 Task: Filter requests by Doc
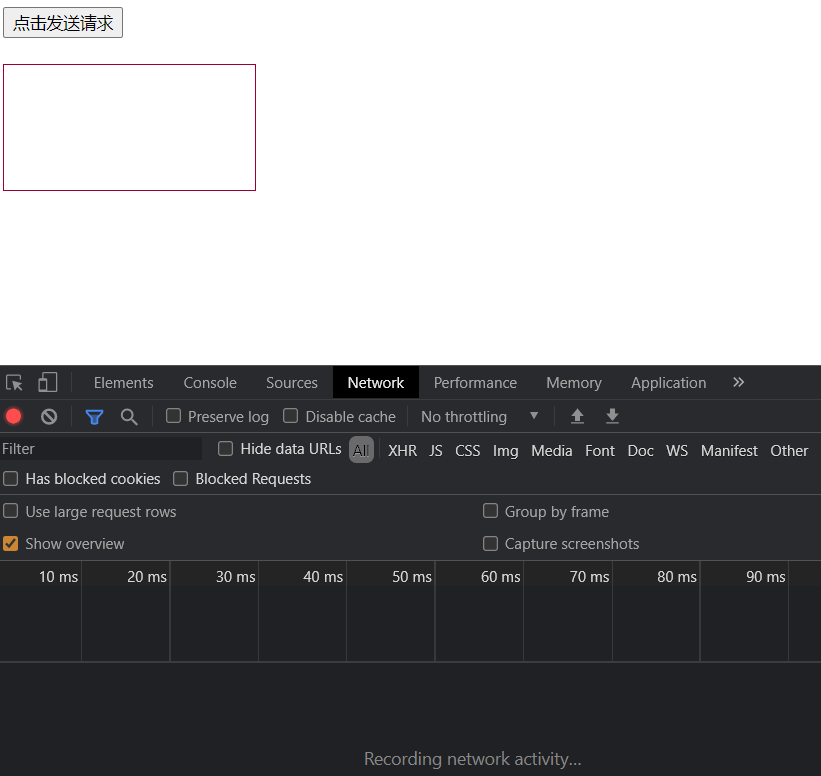point(640,450)
